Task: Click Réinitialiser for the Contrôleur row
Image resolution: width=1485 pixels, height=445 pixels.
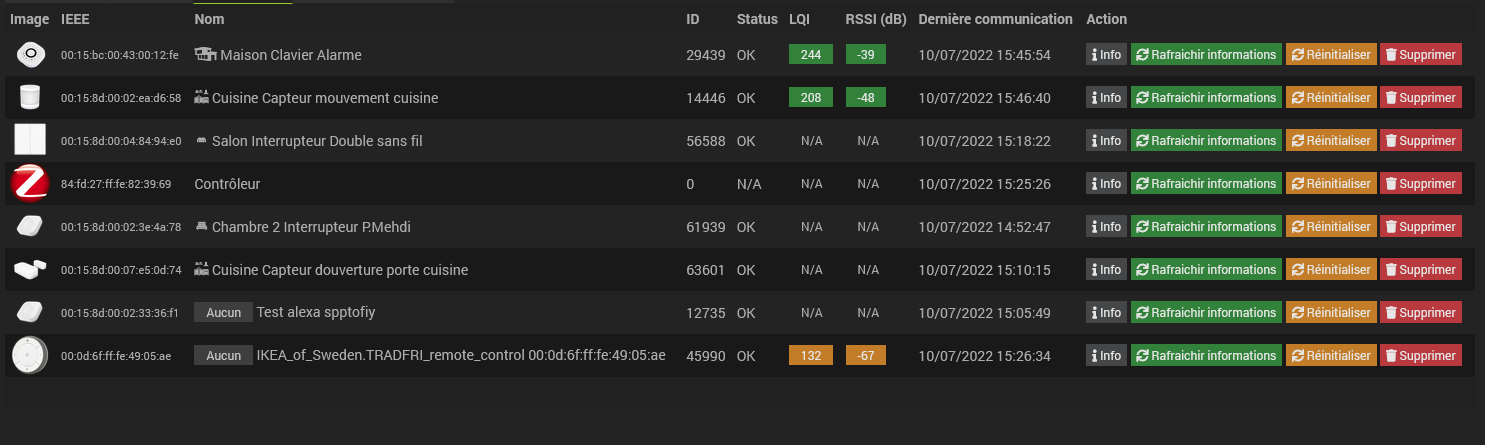Action: (x=1330, y=184)
